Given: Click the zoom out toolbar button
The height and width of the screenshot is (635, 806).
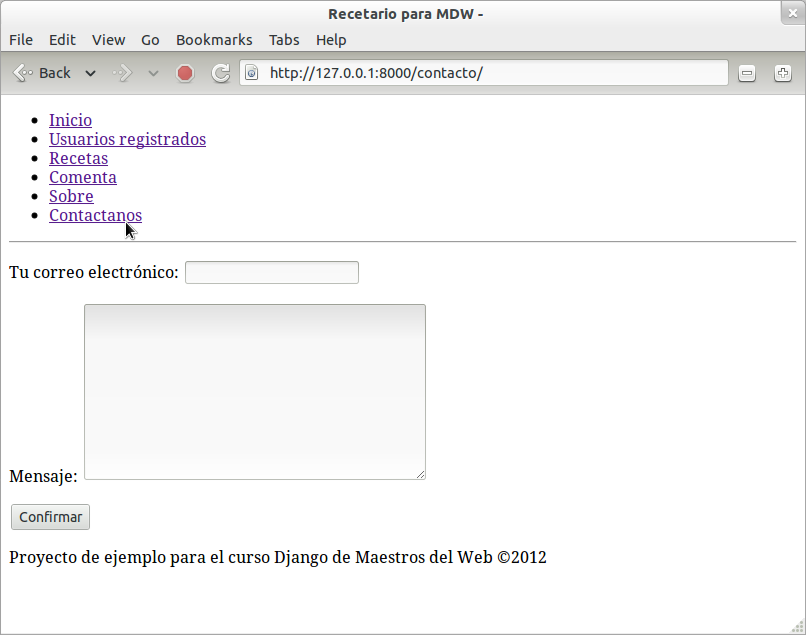Looking at the screenshot, I should coord(746,73).
